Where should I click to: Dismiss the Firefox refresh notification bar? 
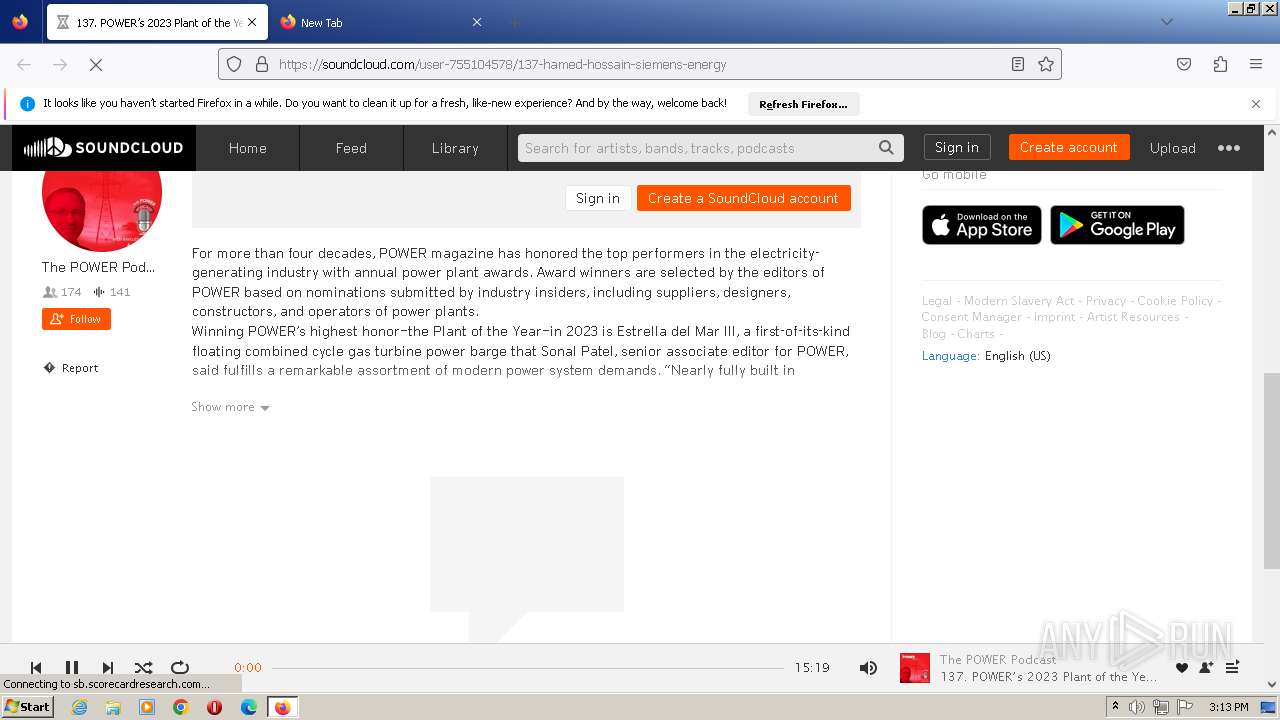coord(1256,104)
